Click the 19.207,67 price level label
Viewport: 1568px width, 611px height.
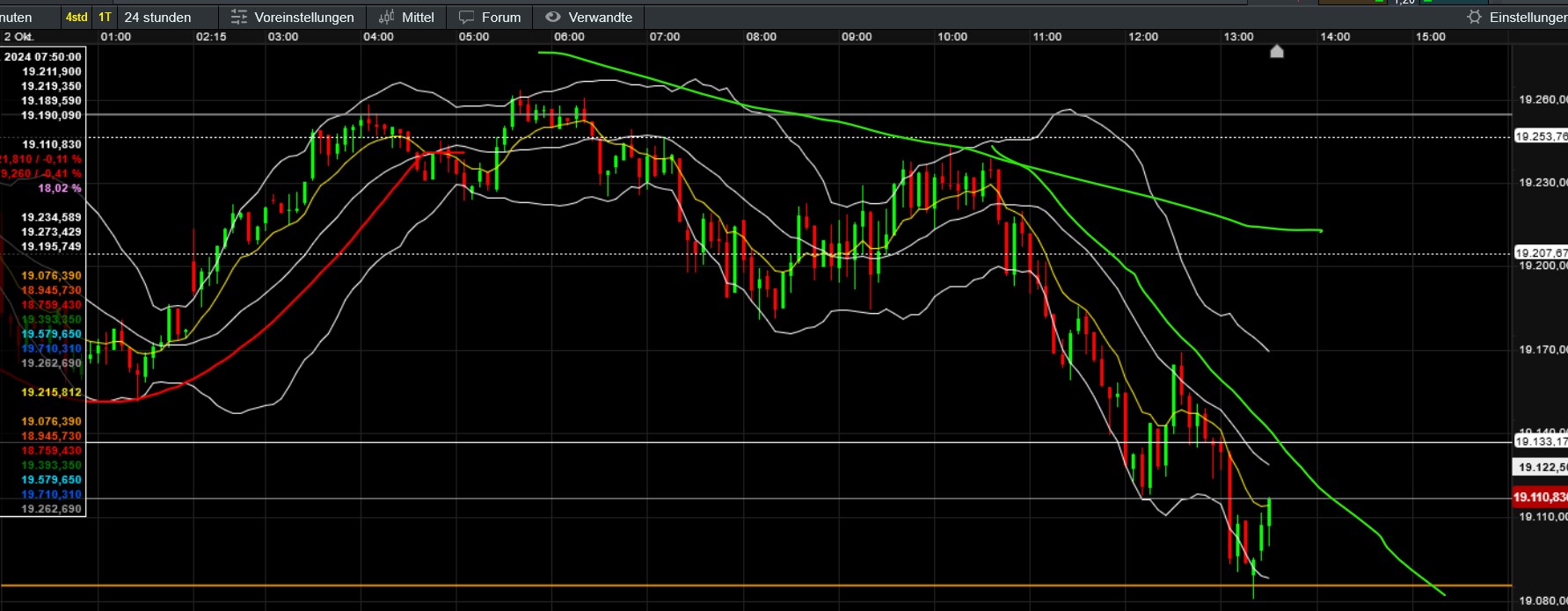pyautogui.click(x=1540, y=253)
